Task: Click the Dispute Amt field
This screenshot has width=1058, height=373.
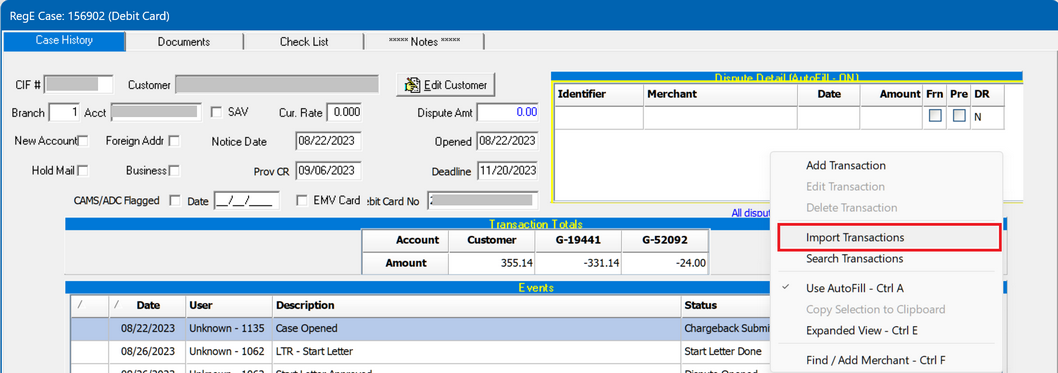Action: coord(507,112)
